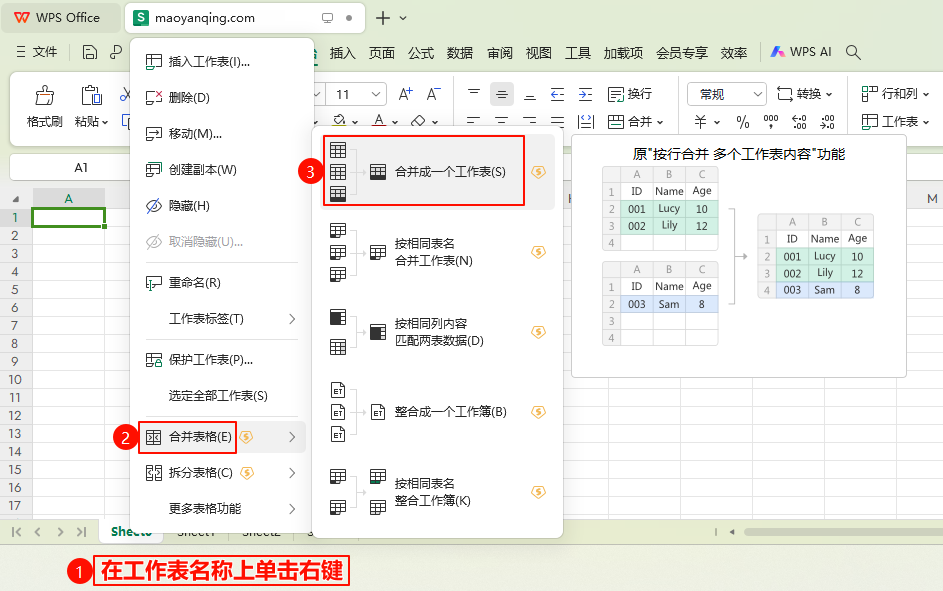Image resolution: width=943 pixels, height=591 pixels.
Task: Toggle wrap text (换行)
Action: [x=630, y=94]
